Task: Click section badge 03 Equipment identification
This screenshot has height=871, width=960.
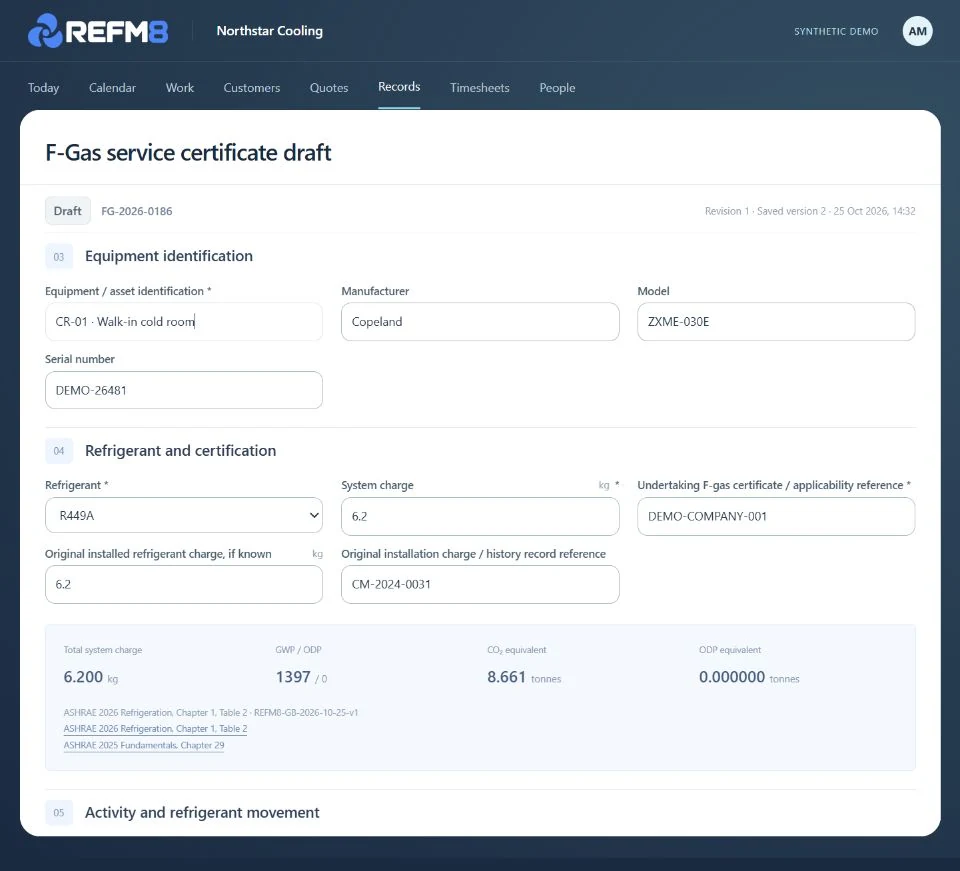Action: click(59, 256)
